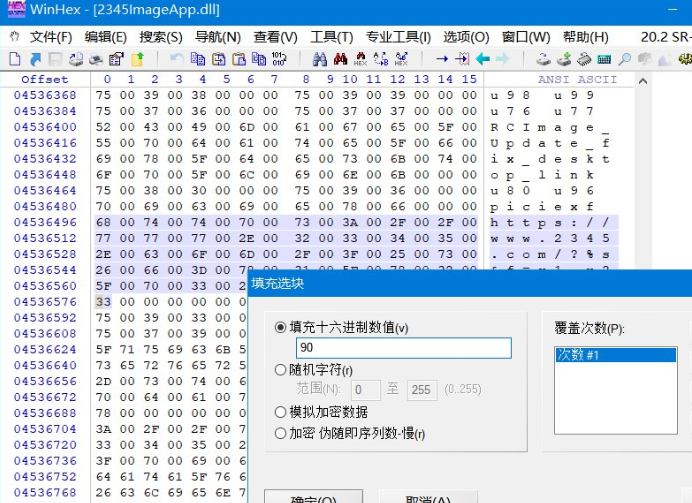Open the 查看(V) menu

(x=275, y=37)
